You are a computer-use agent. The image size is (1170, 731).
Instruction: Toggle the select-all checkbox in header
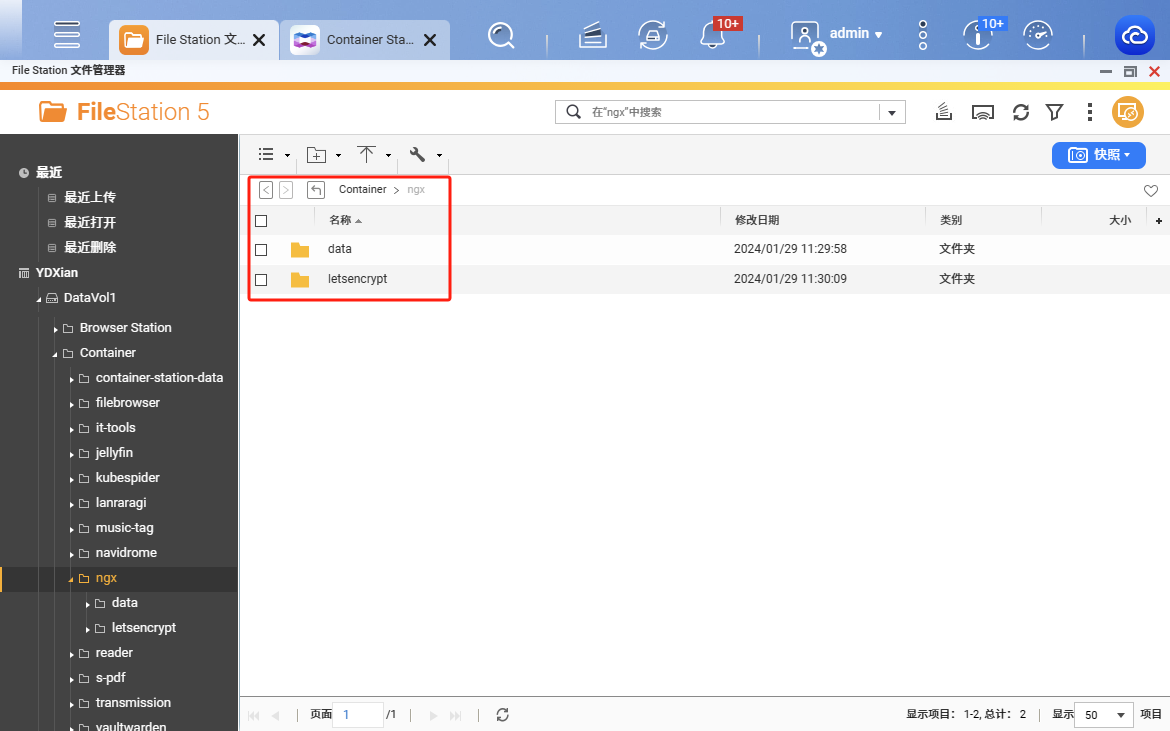[x=261, y=221]
